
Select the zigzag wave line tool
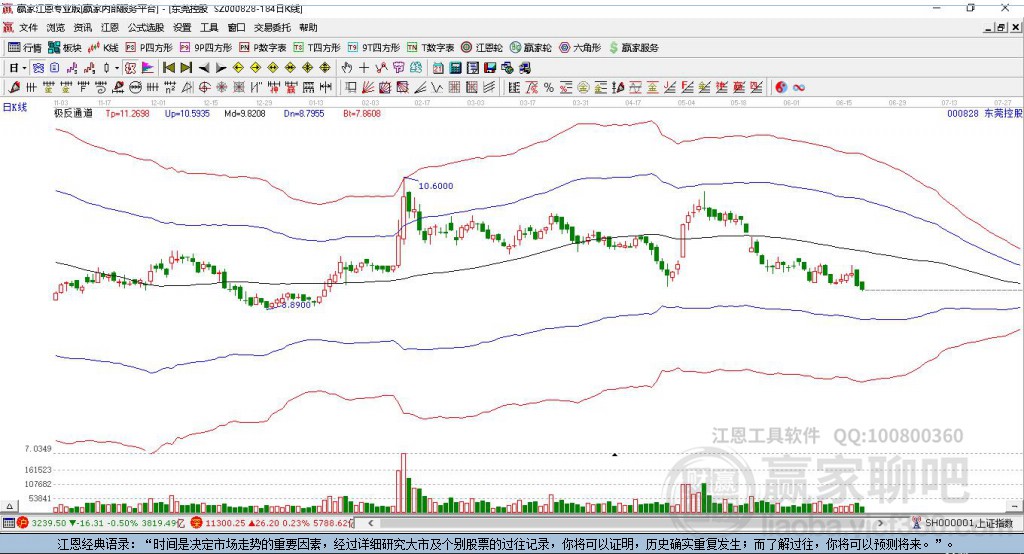click(436, 87)
